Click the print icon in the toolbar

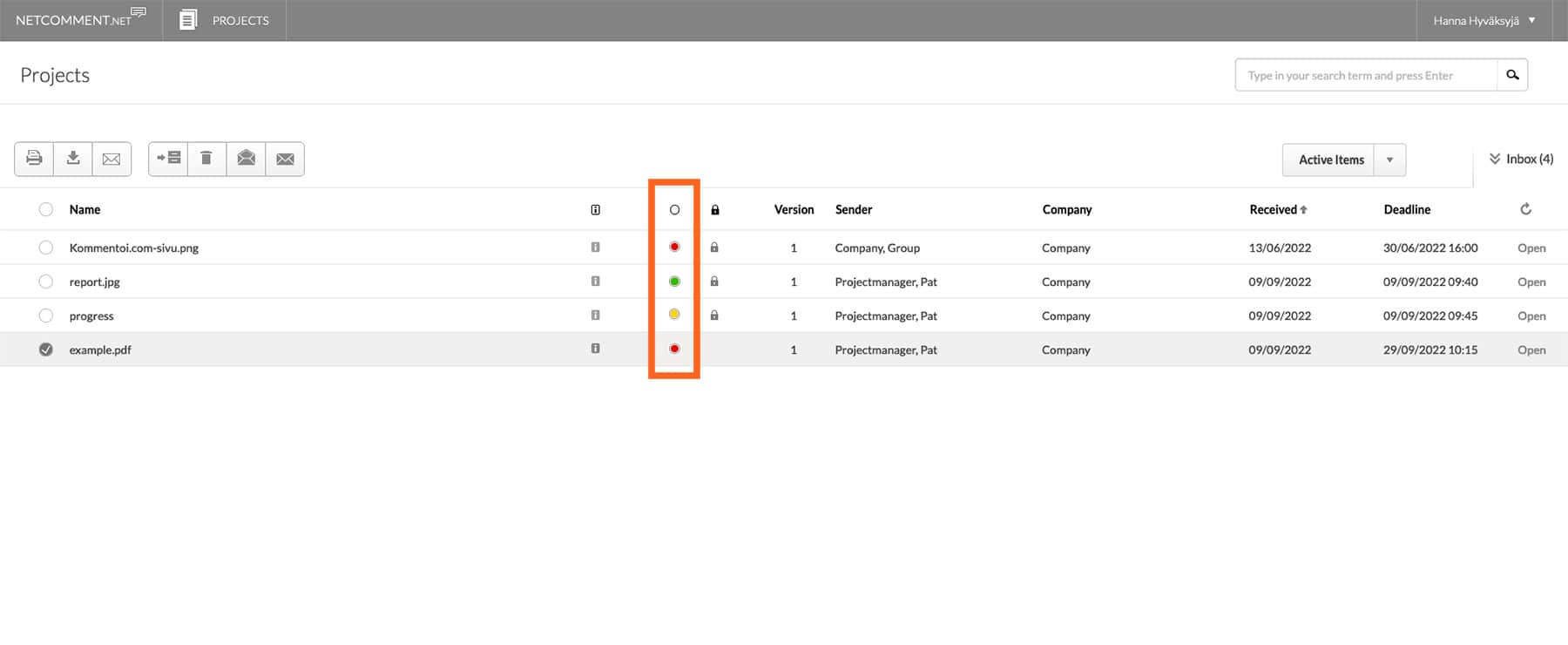coord(34,159)
